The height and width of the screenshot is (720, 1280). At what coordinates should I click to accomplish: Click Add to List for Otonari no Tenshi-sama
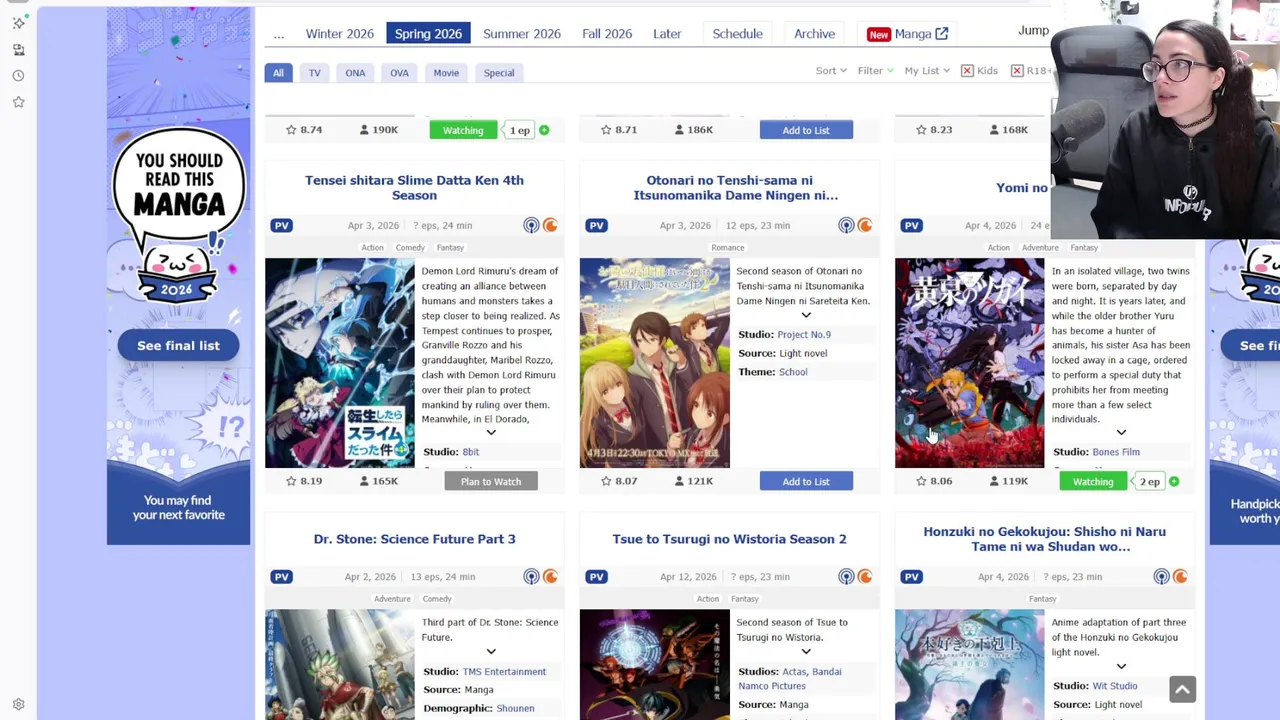click(806, 482)
